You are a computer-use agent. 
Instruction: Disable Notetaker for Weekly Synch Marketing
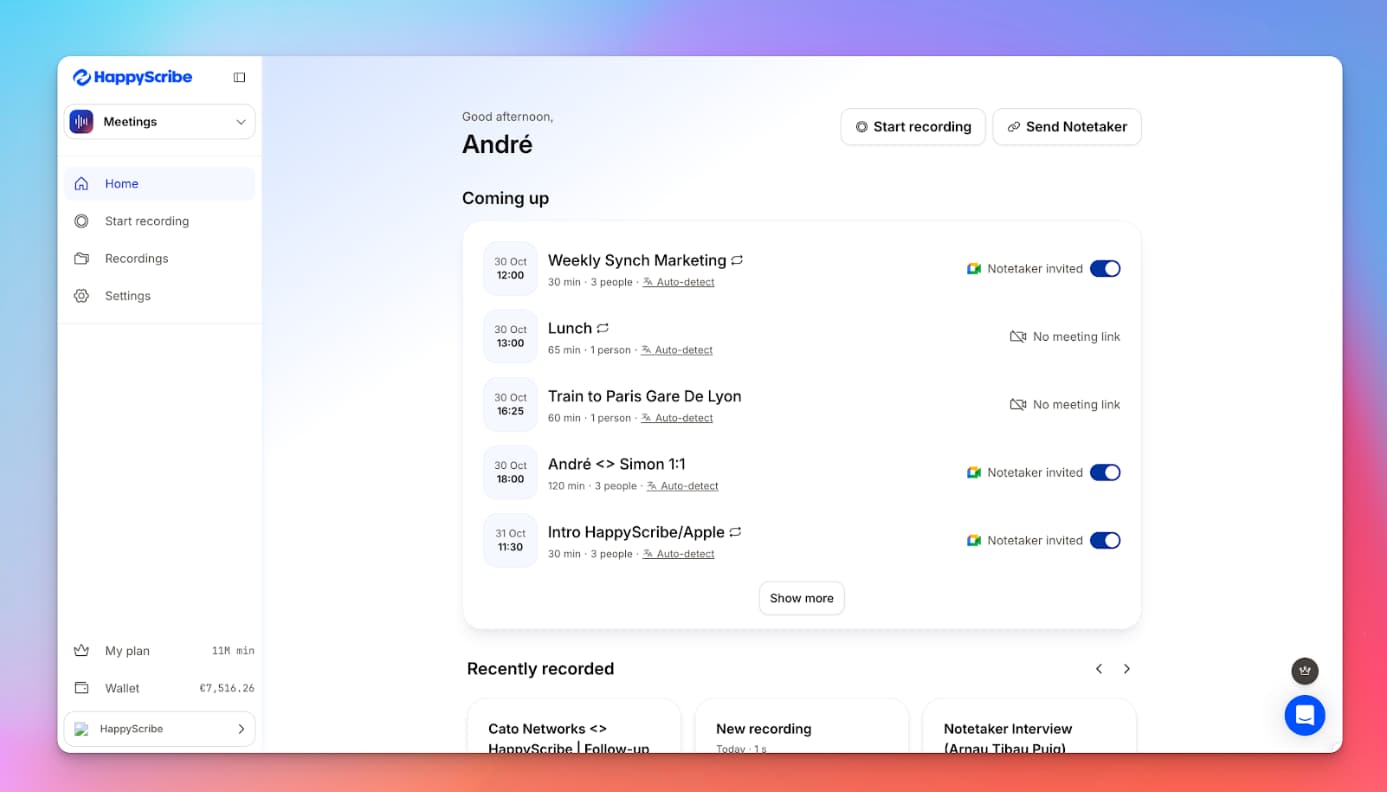(1104, 269)
